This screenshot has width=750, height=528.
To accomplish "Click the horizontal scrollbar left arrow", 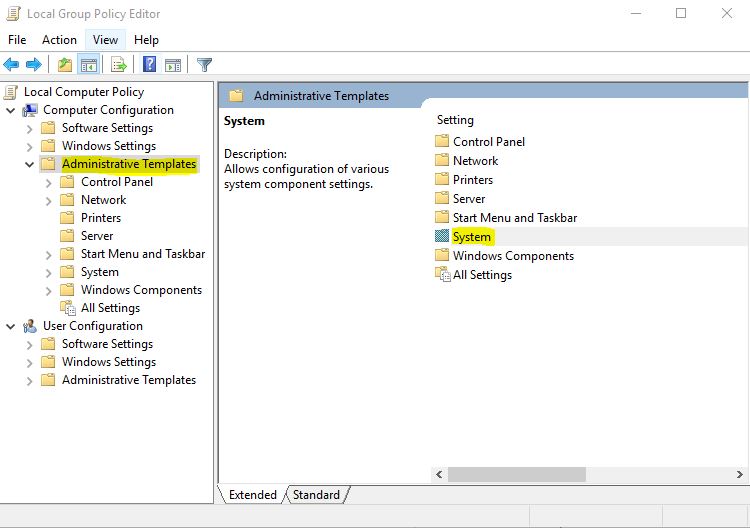I will pyautogui.click(x=439, y=474).
